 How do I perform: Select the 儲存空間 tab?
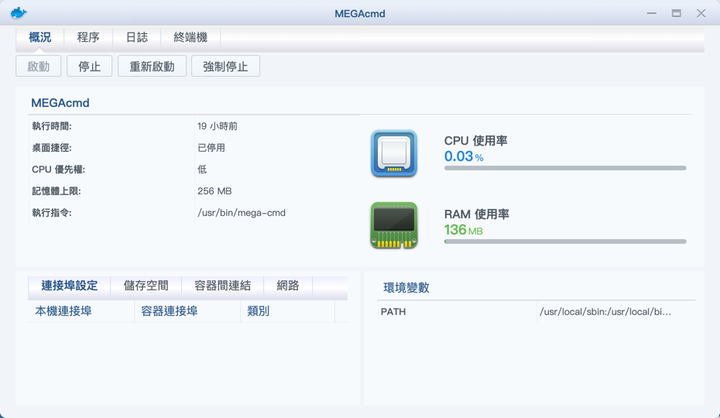point(146,286)
